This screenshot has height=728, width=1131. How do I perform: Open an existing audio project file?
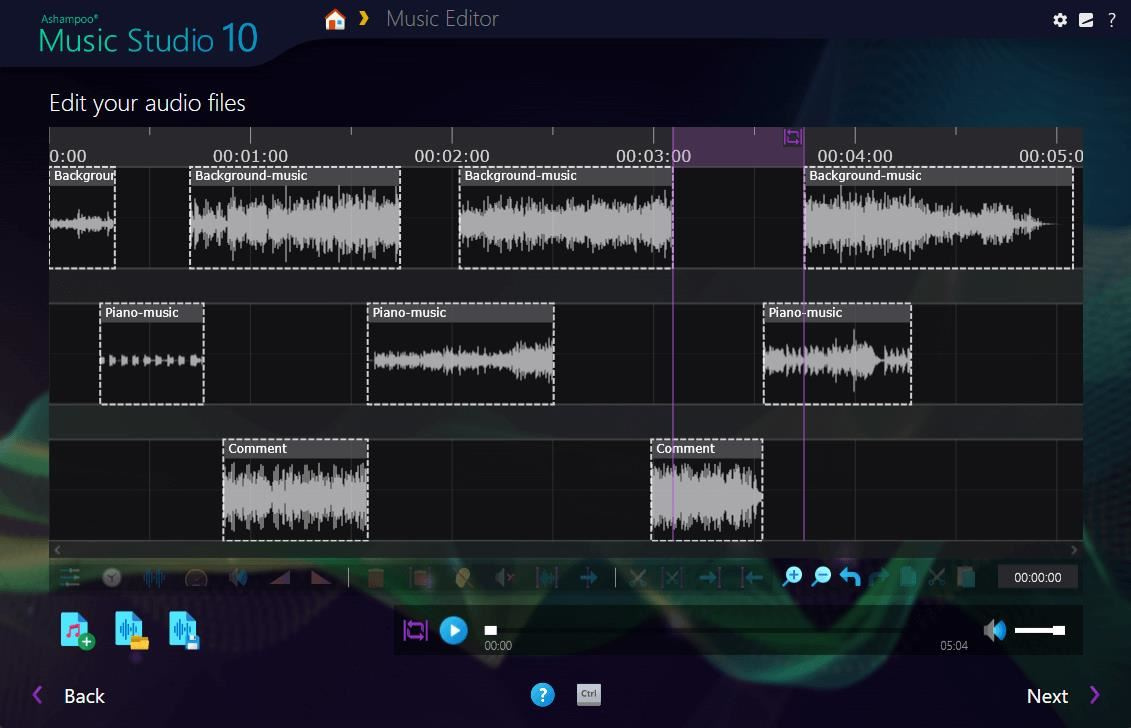[131, 630]
